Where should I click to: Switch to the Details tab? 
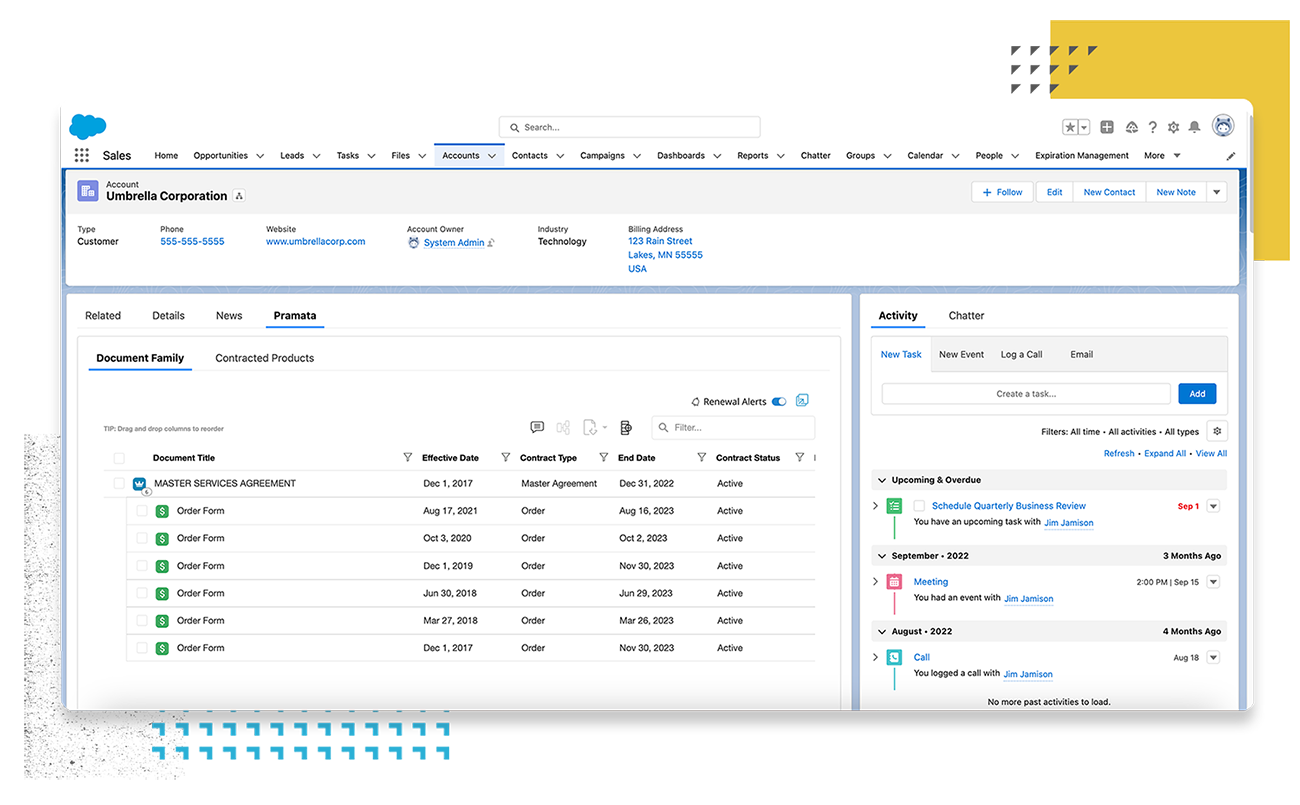point(168,316)
